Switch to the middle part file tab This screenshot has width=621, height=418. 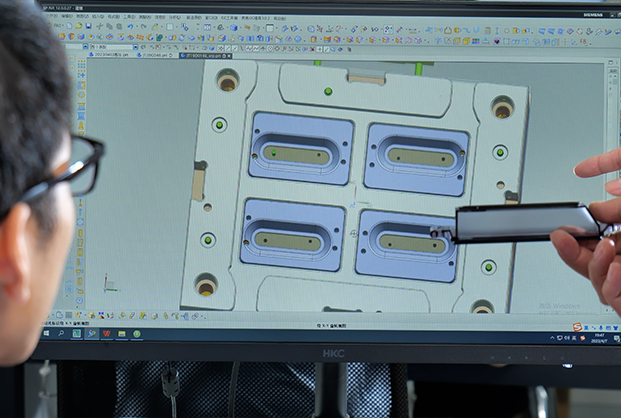click(154, 55)
